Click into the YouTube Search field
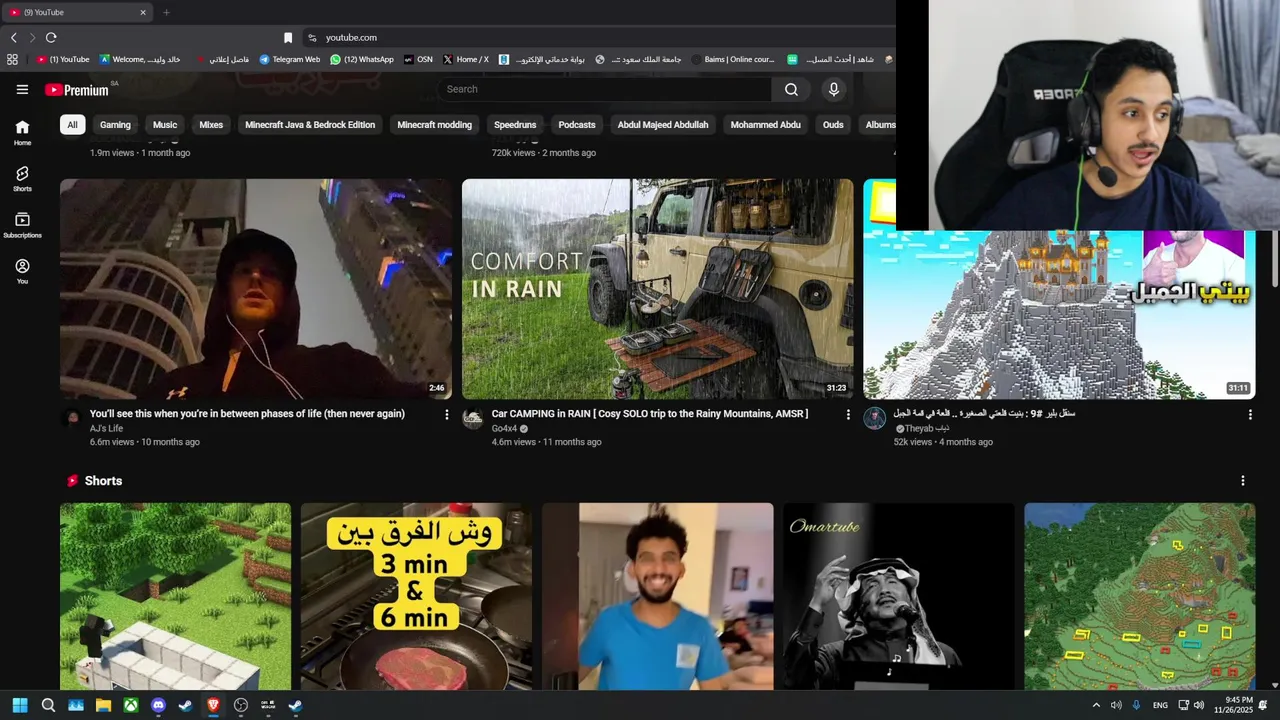Screen dimensions: 1280x720 point(604,89)
